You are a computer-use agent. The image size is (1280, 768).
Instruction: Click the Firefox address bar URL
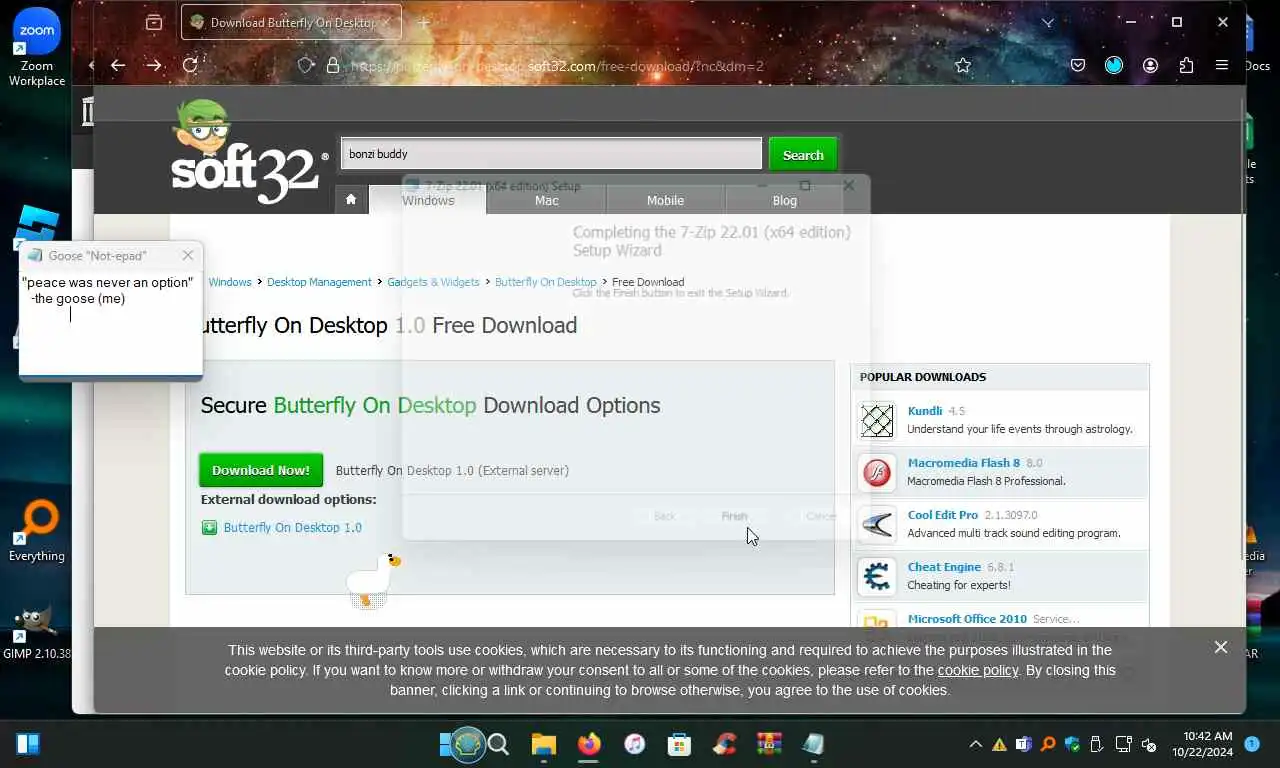coord(557,66)
